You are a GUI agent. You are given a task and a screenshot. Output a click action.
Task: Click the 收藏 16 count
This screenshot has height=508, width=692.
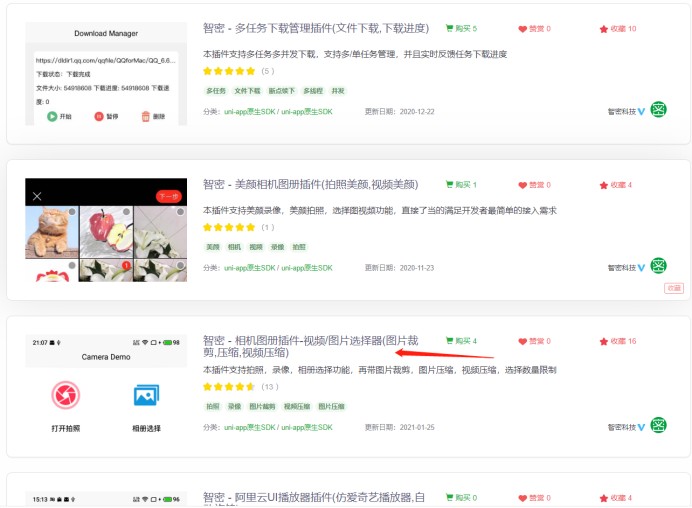point(623,341)
